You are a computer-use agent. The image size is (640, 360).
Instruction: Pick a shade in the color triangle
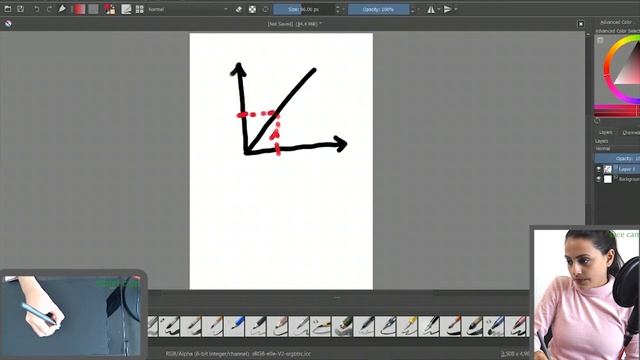[x=631, y=71]
